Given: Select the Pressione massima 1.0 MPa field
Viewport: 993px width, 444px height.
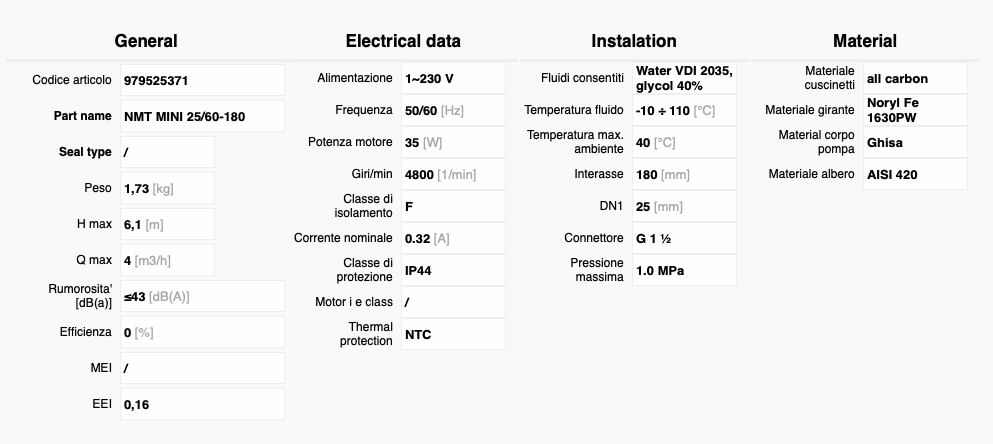Looking at the screenshot, I should (x=684, y=270).
